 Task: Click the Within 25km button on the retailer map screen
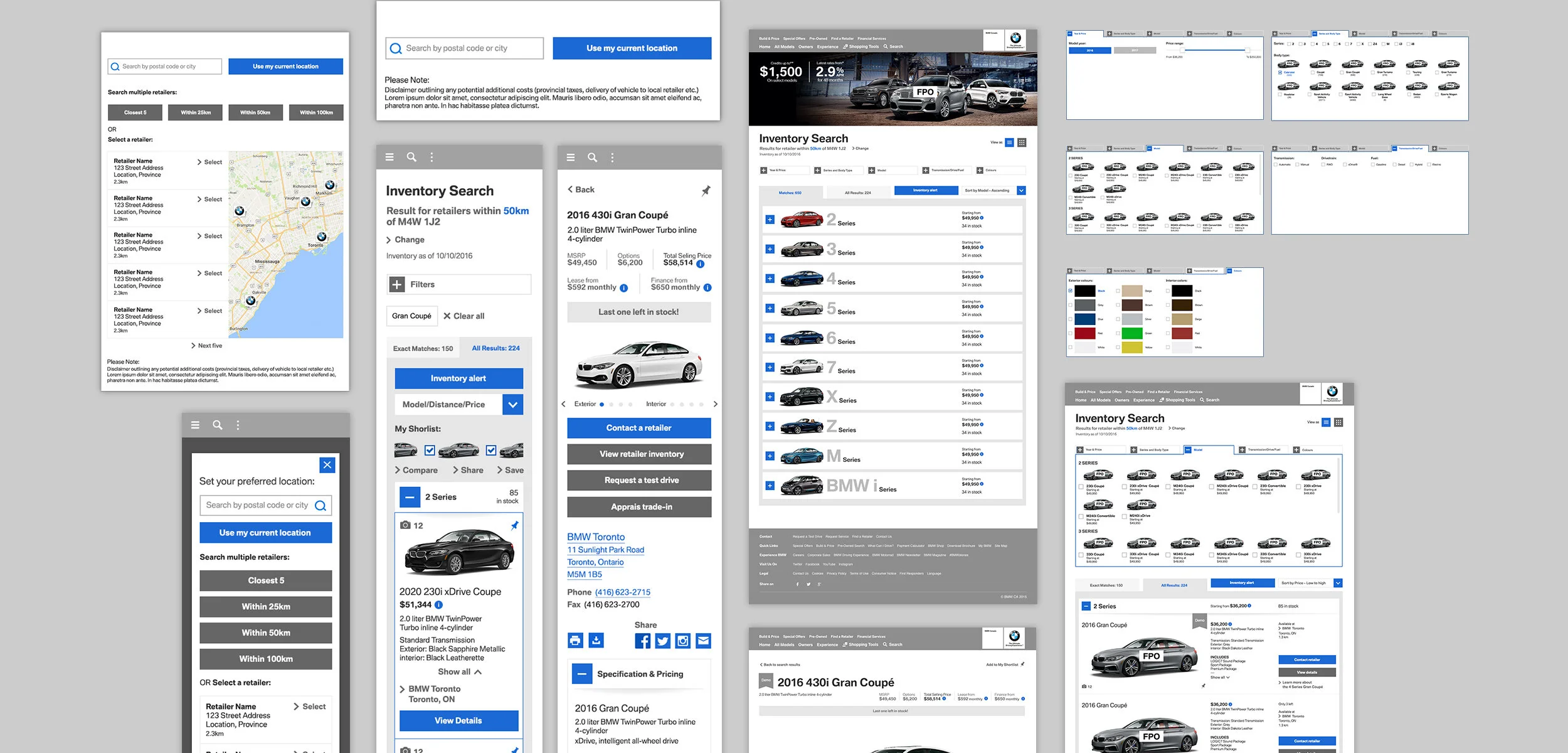196,112
